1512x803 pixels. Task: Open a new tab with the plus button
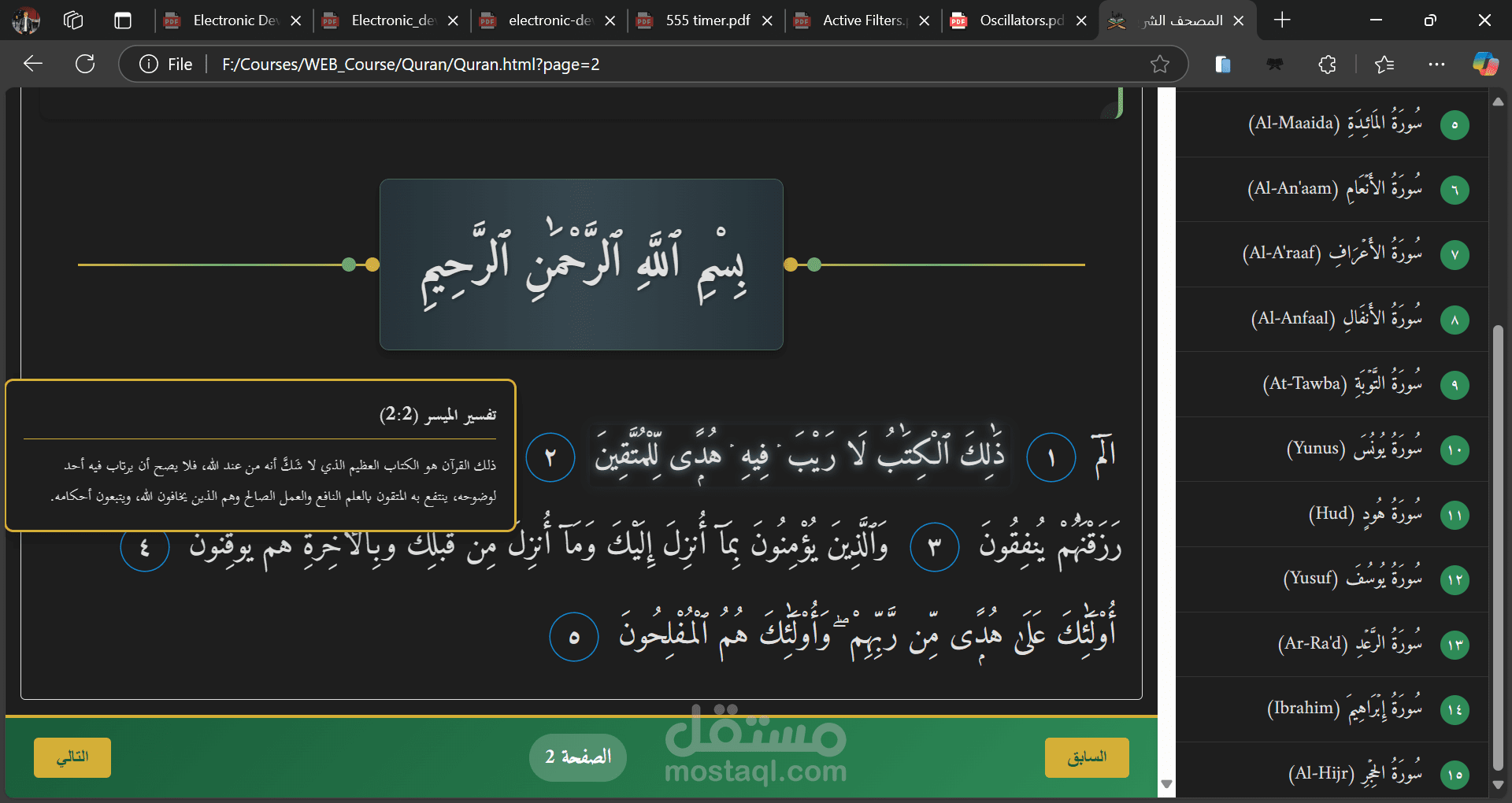tap(1282, 20)
